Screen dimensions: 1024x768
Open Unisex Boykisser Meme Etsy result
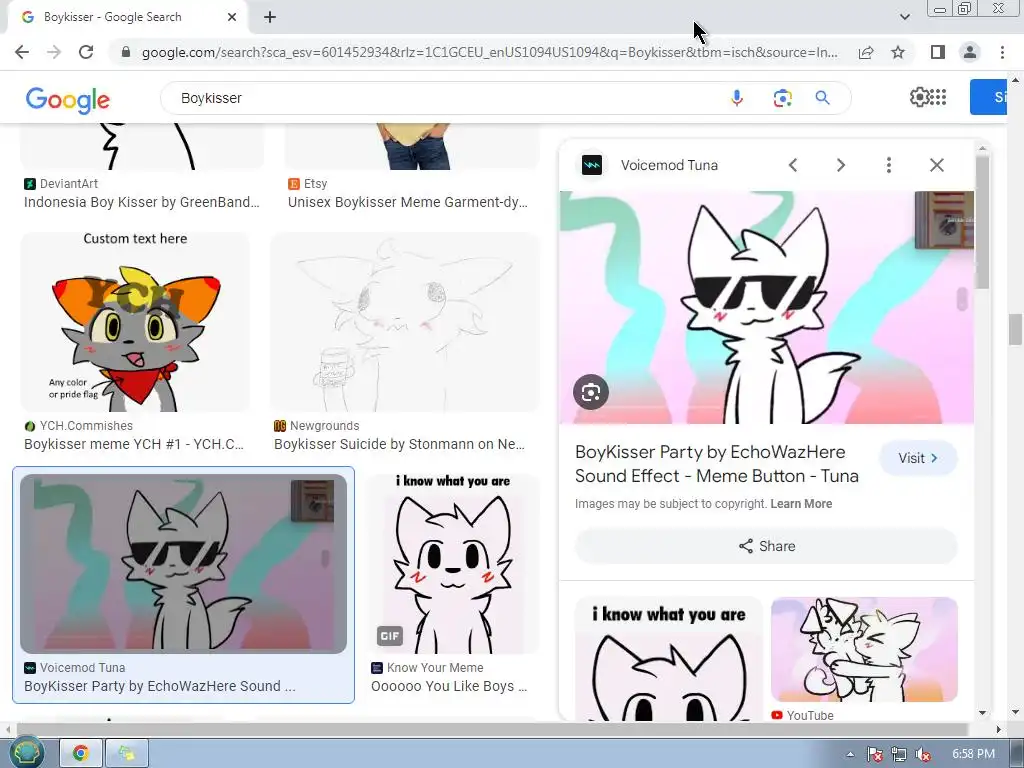tap(408, 202)
